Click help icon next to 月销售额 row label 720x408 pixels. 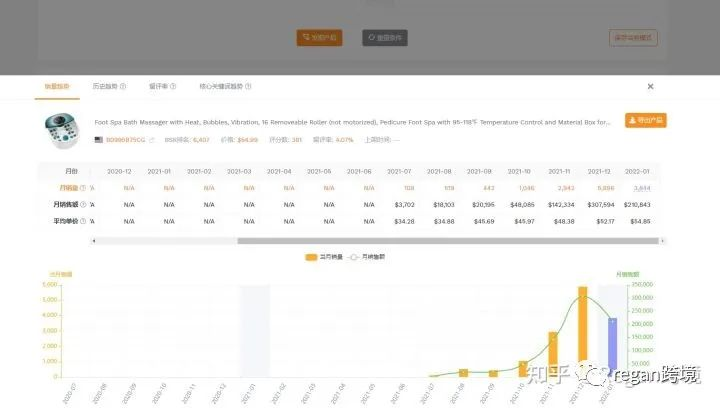coord(83,204)
